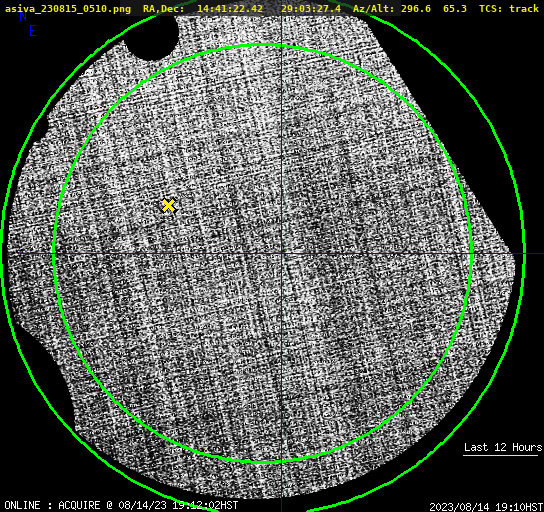Click the 2023/08/14 19:10HST timestamp

pos(486,507)
